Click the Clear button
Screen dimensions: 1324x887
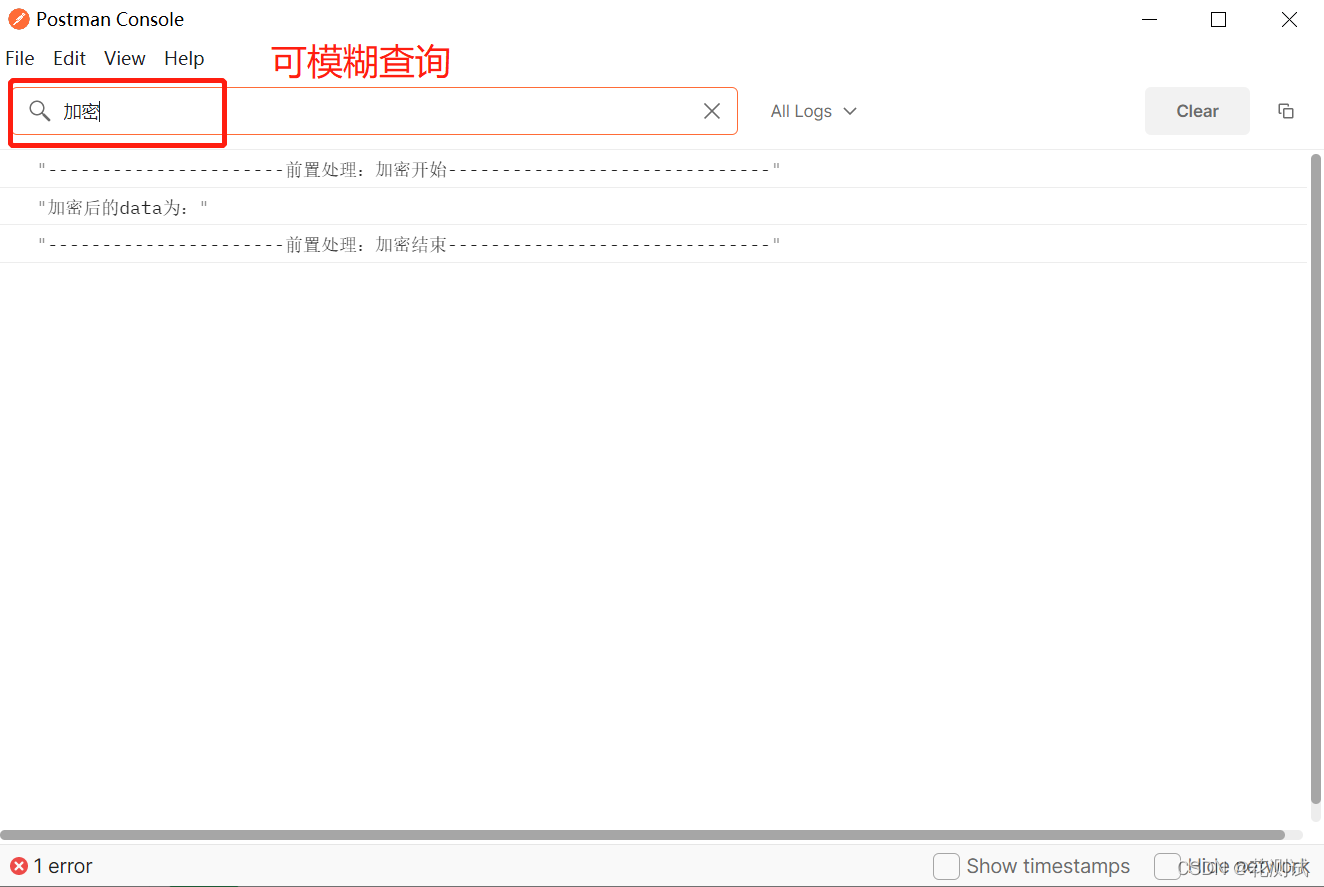click(x=1197, y=111)
